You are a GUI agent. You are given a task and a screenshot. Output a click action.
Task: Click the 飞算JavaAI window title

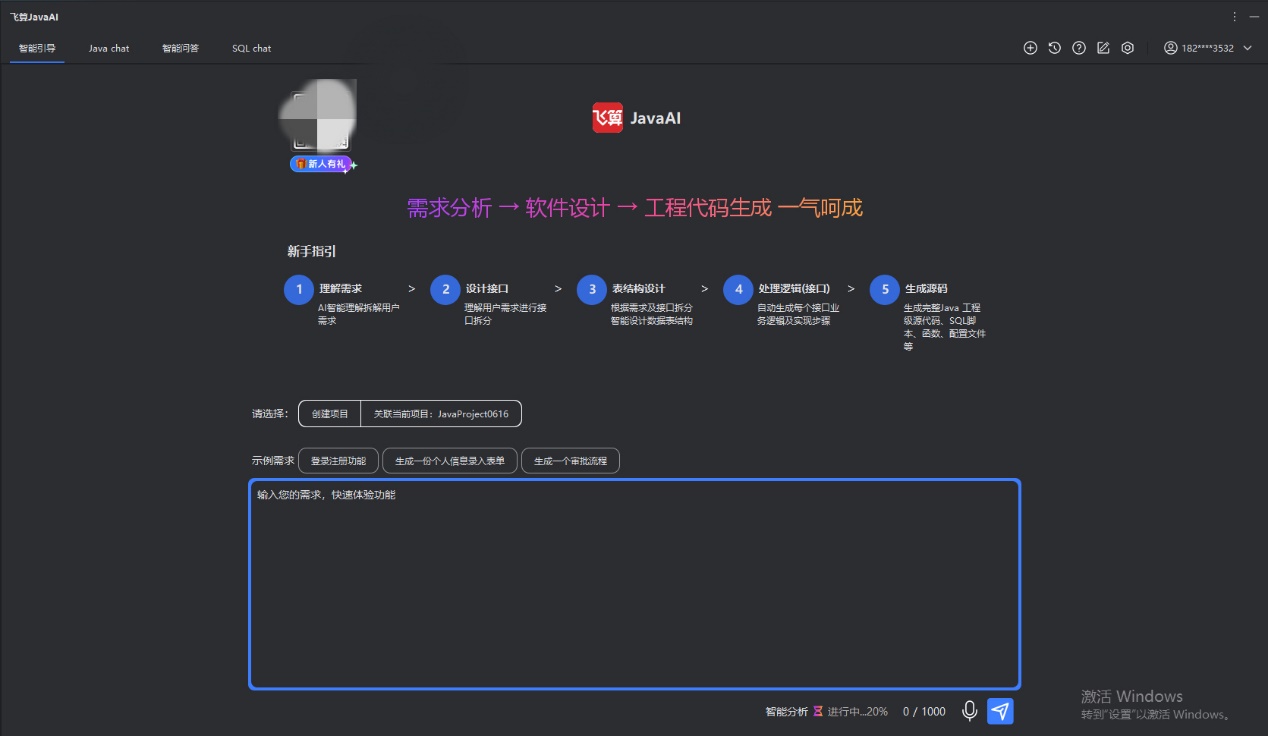(34, 16)
